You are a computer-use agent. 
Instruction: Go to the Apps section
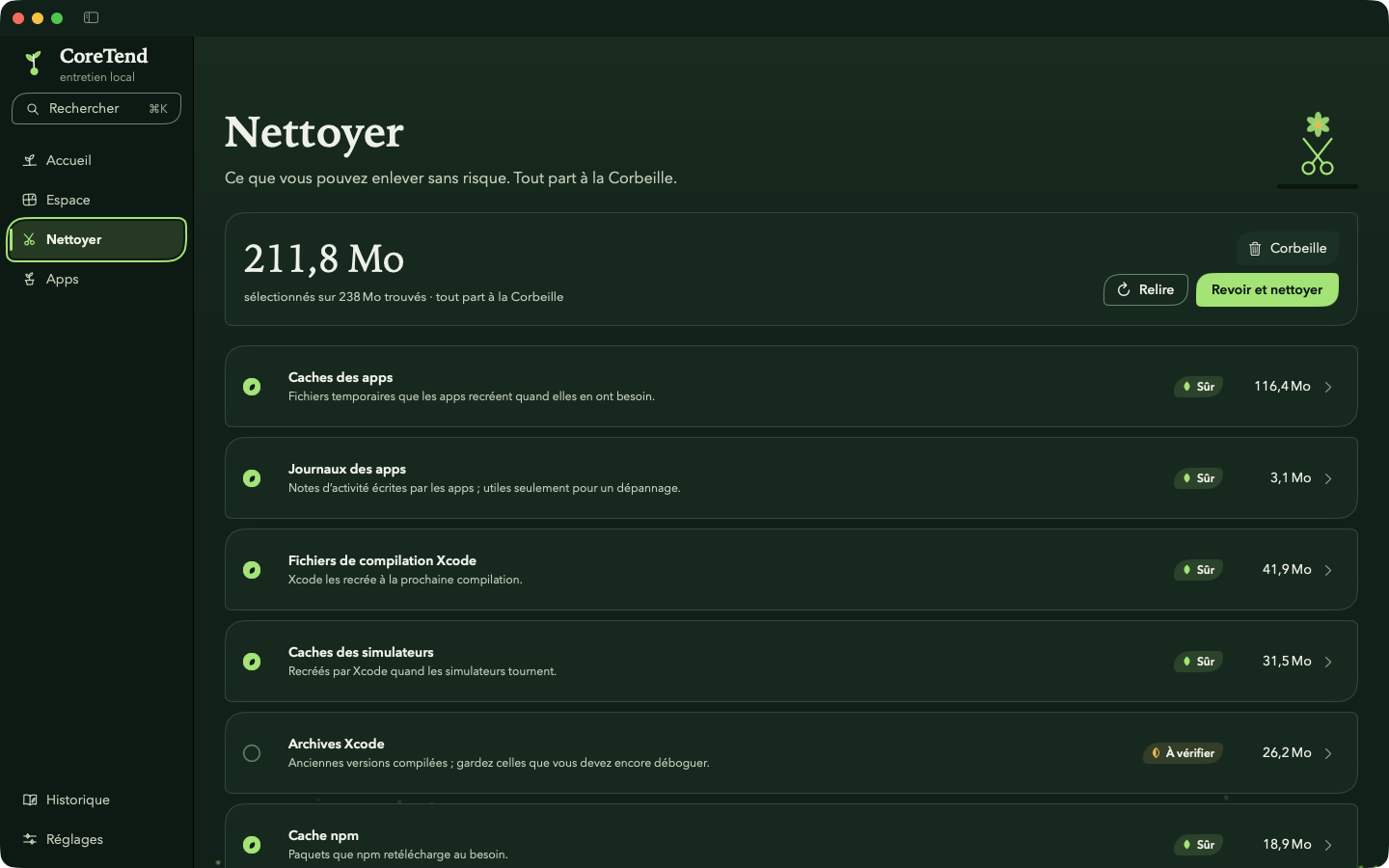(x=96, y=279)
